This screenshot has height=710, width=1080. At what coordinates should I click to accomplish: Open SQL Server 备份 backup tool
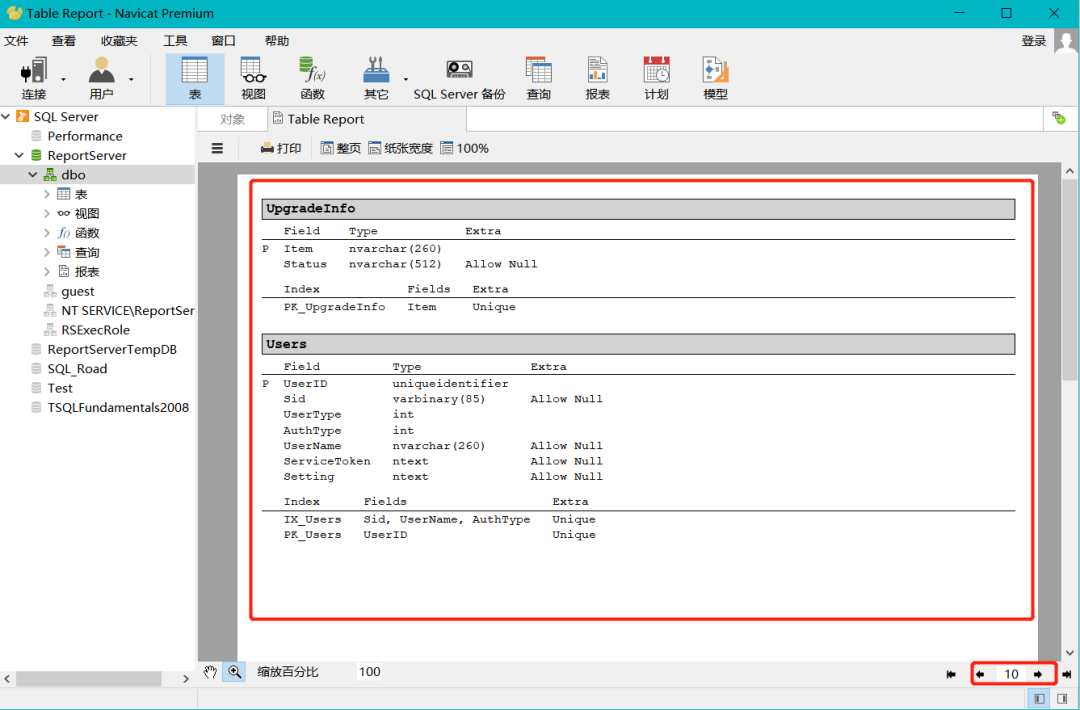tap(459, 77)
